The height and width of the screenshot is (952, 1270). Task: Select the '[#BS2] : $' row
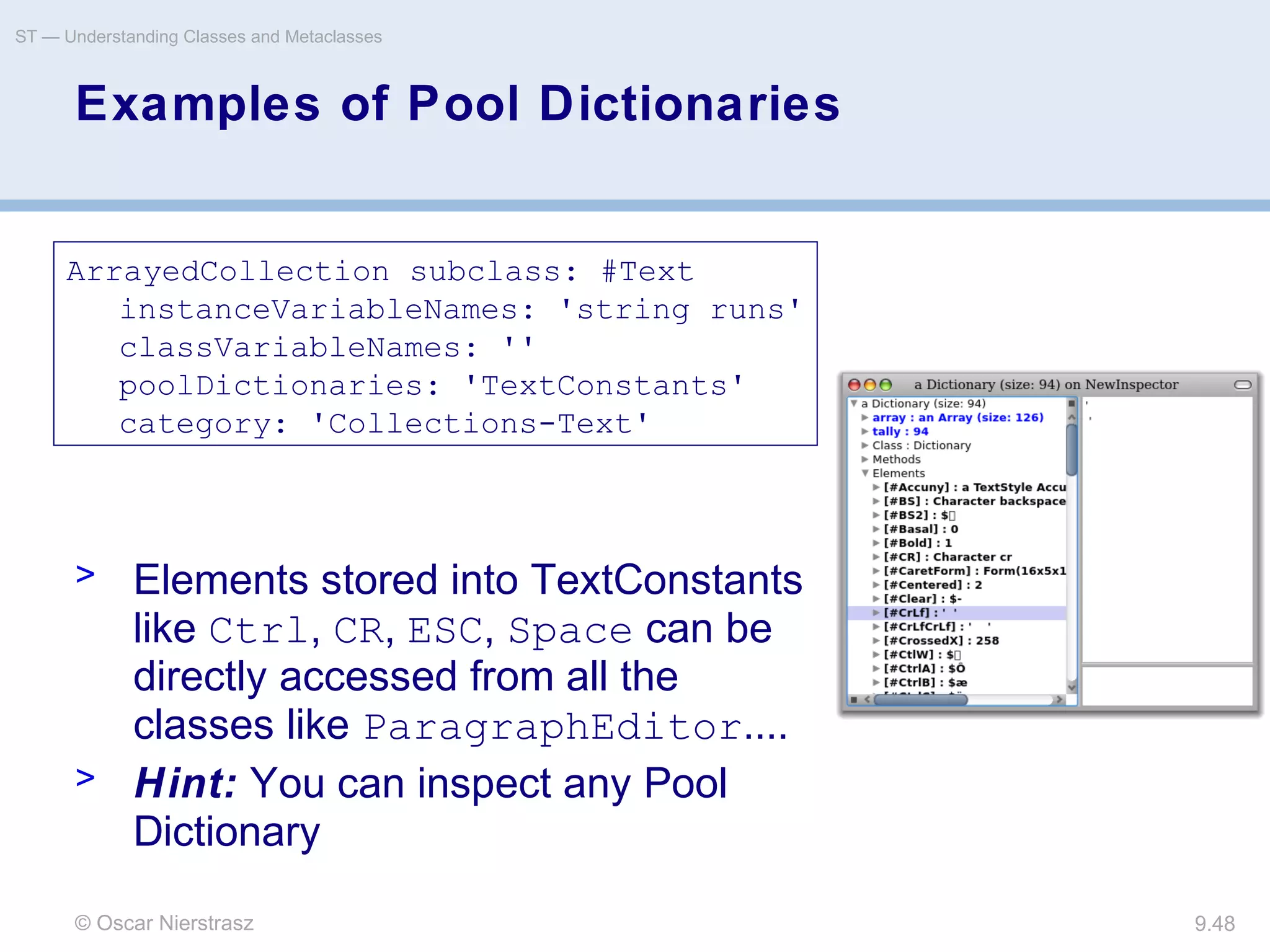pos(957,515)
